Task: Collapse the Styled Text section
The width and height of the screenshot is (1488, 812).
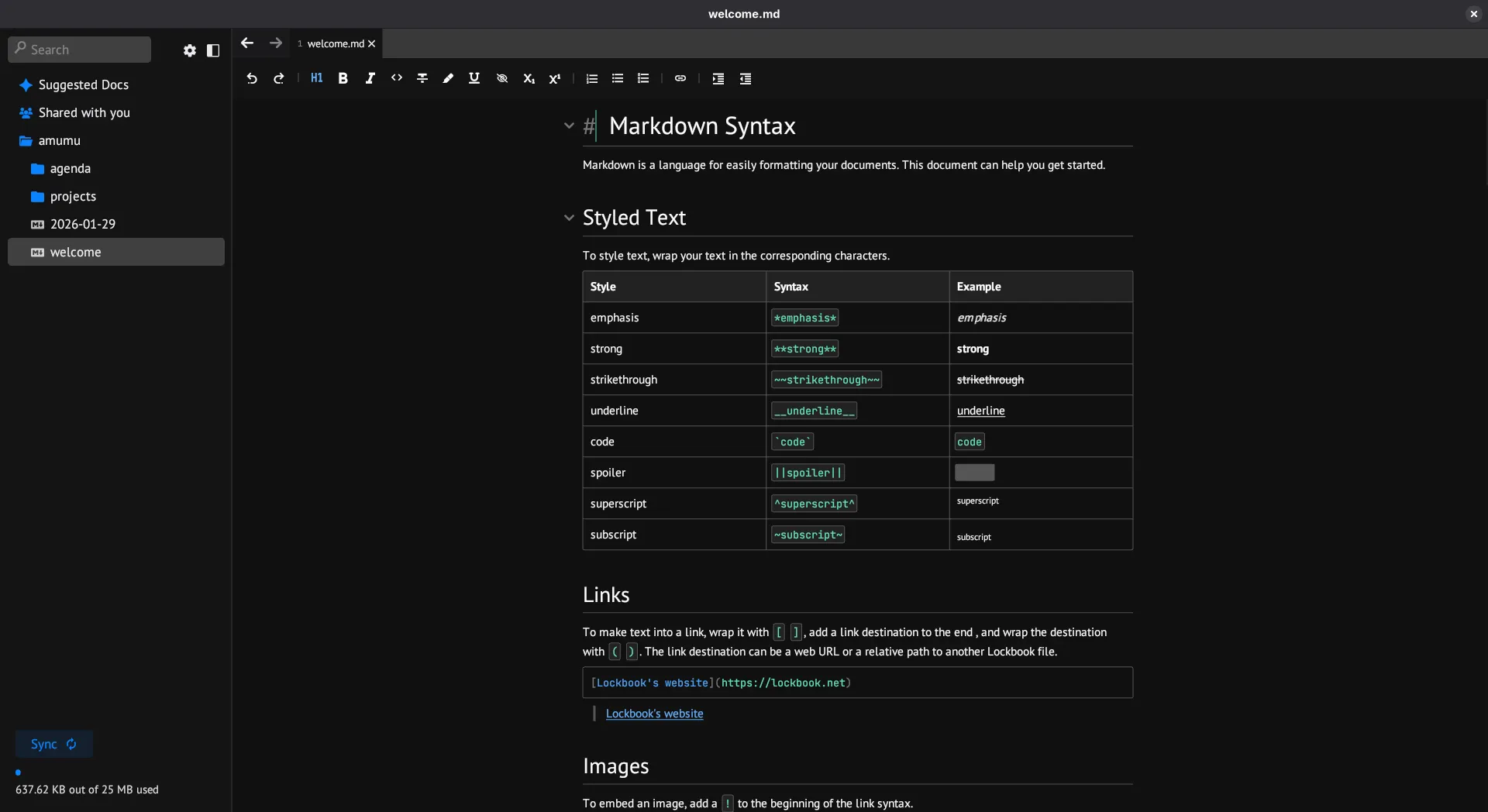Action: (569, 218)
